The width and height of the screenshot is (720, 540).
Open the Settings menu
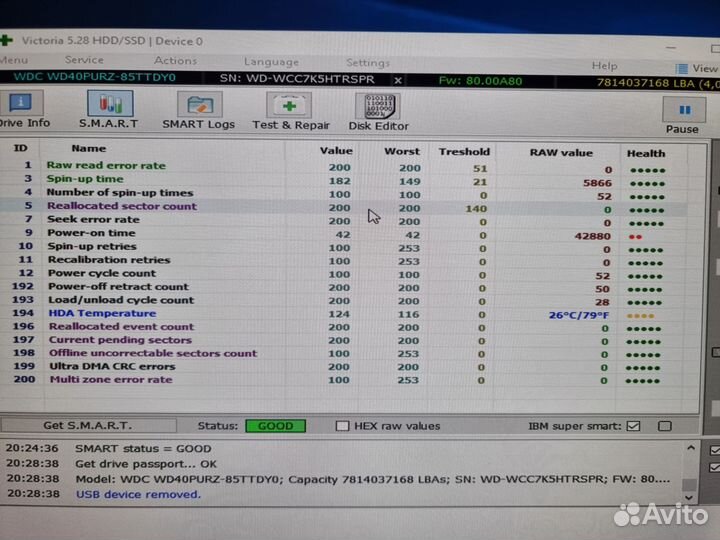[367, 62]
